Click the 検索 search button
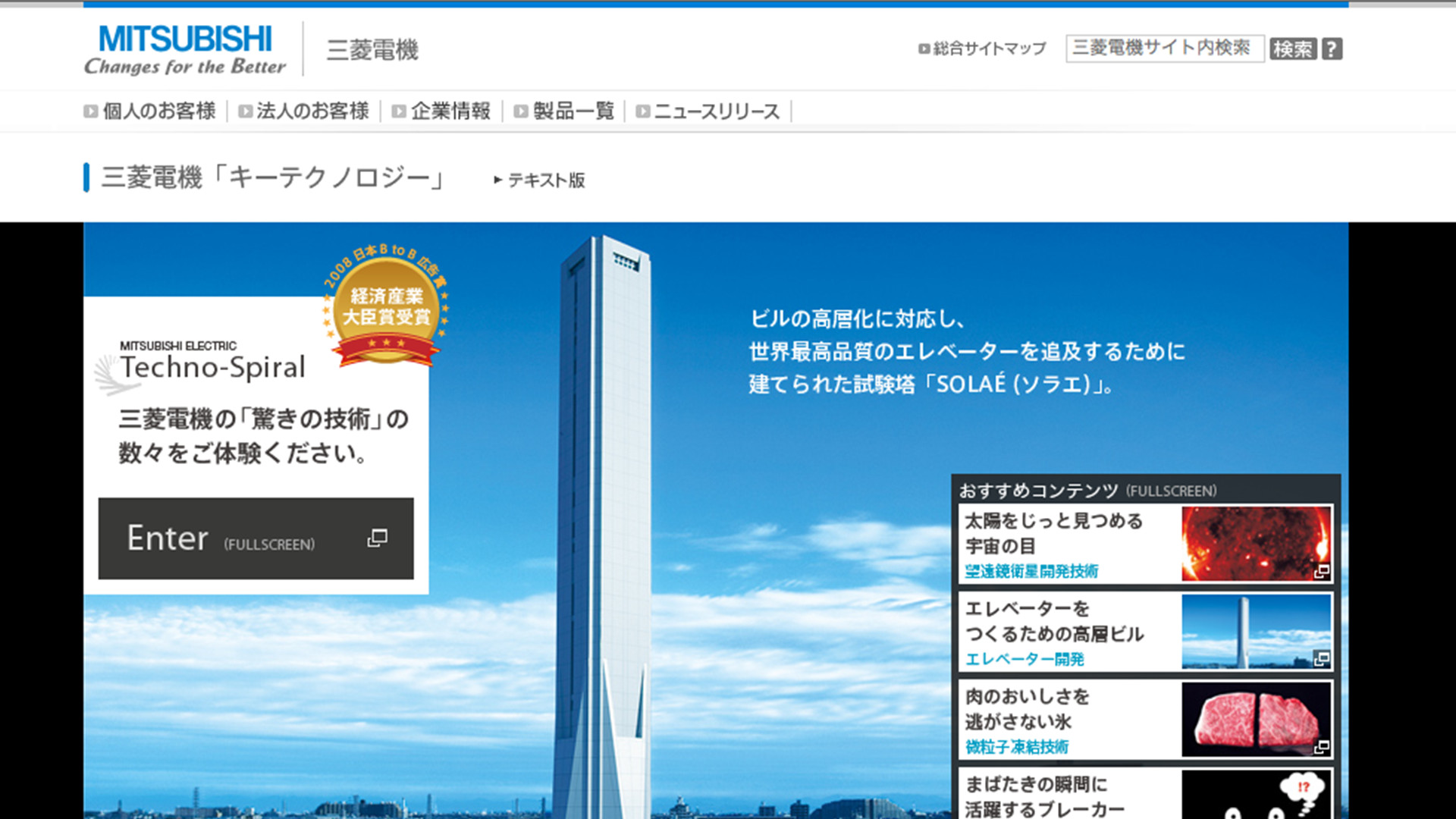 1293,49
